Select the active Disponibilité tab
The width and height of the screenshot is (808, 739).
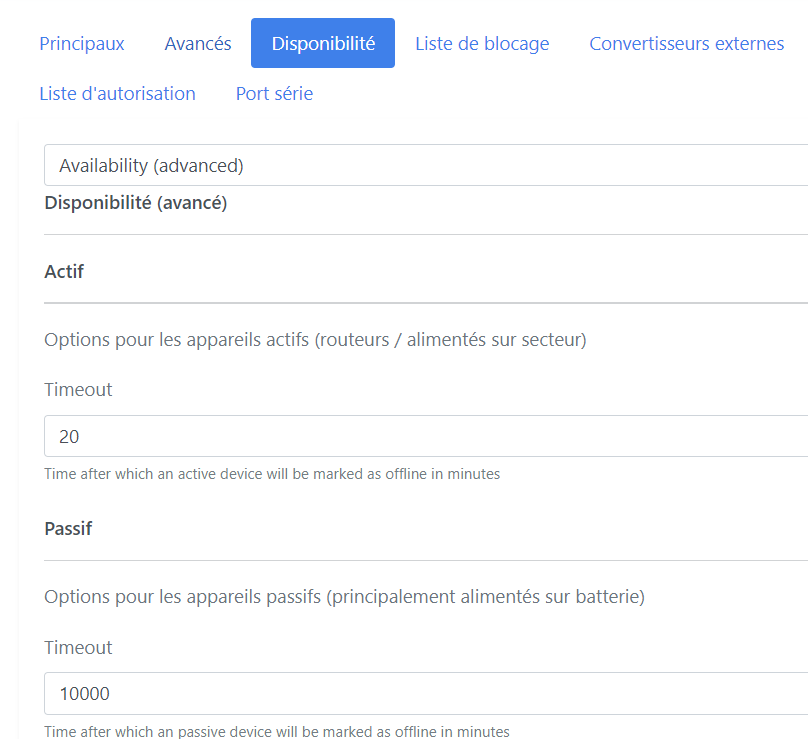323,43
